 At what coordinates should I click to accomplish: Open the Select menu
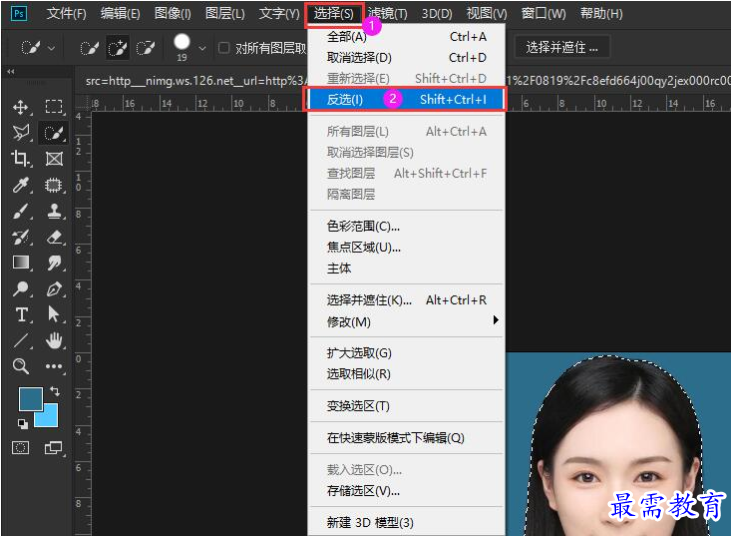(333, 14)
